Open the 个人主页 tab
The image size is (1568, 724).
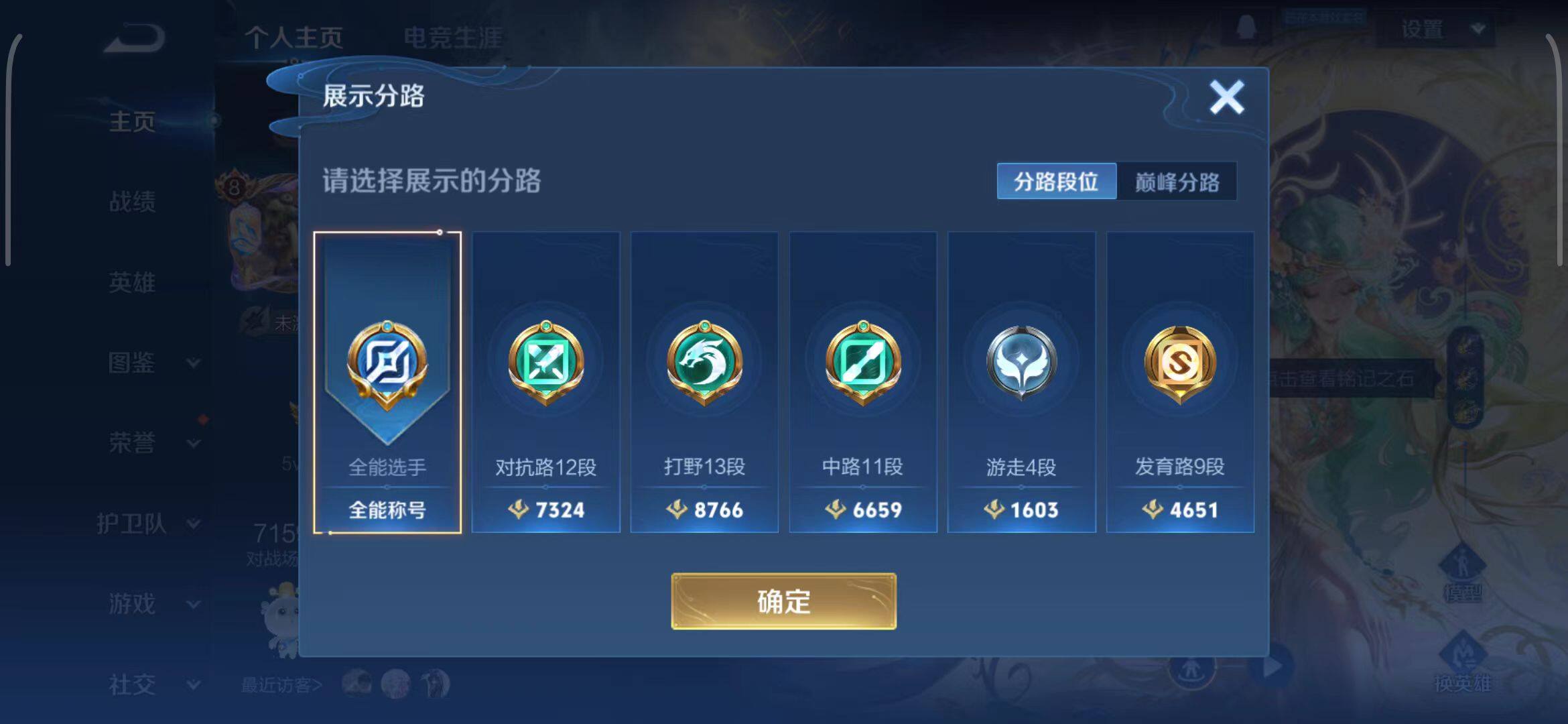[x=293, y=38]
